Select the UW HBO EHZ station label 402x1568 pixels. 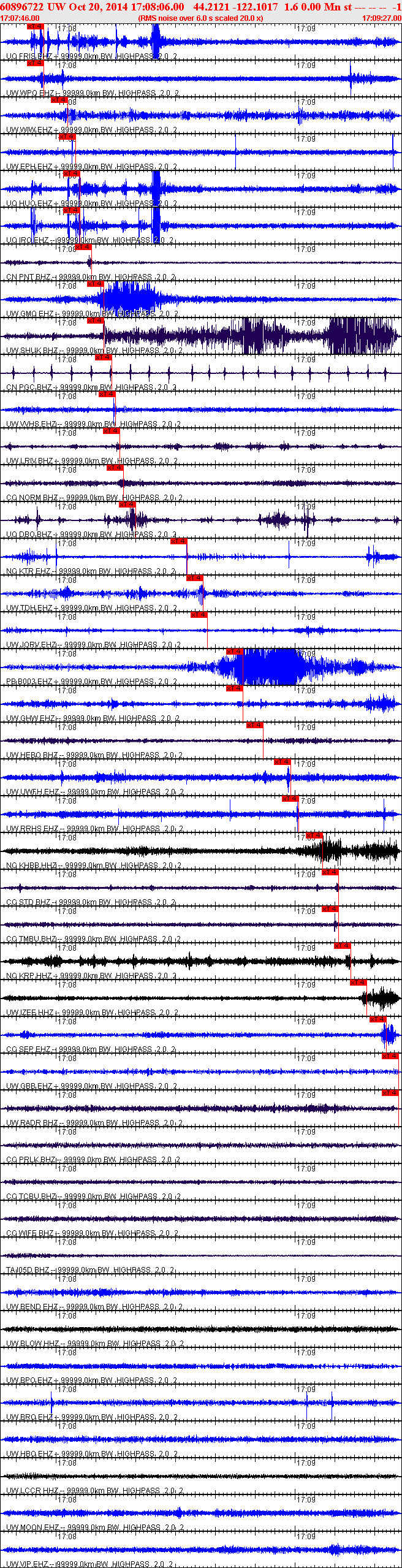click(x=29, y=1454)
